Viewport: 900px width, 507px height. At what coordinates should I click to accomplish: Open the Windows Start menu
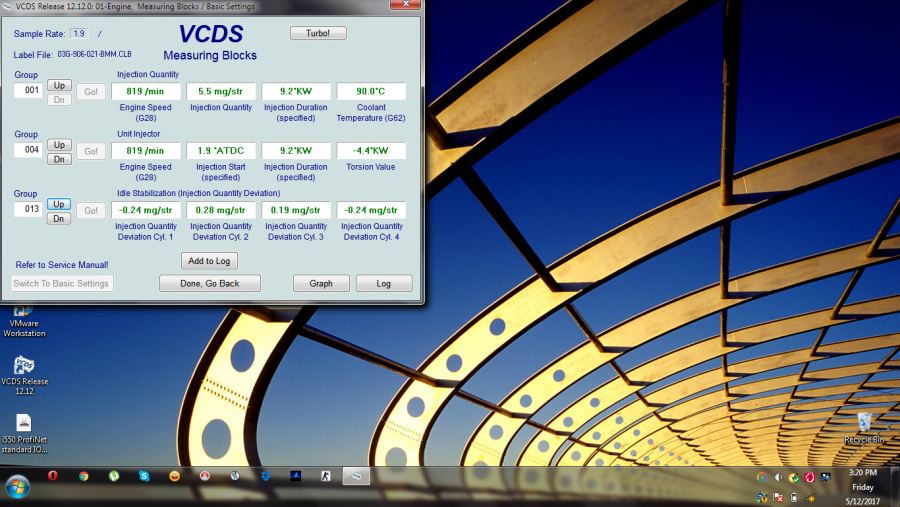click(17, 485)
